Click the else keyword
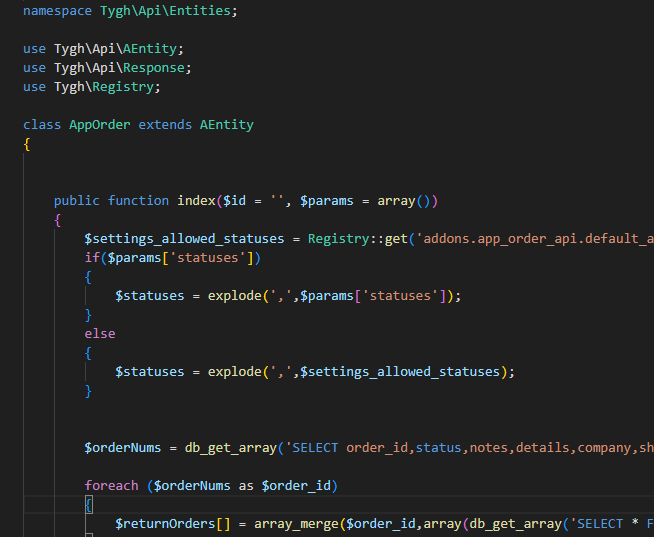The image size is (654, 537). pos(100,333)
